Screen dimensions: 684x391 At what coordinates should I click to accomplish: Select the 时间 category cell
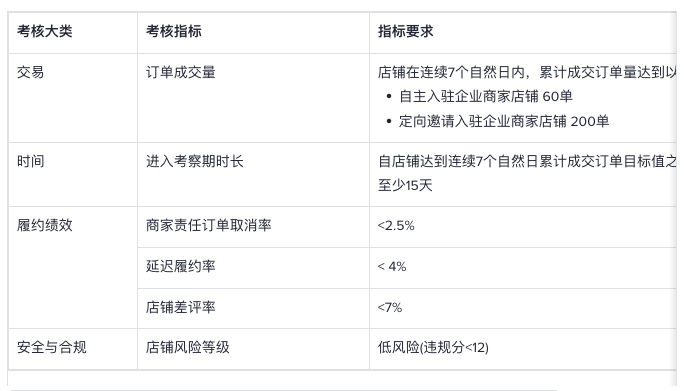coord(73,174)
